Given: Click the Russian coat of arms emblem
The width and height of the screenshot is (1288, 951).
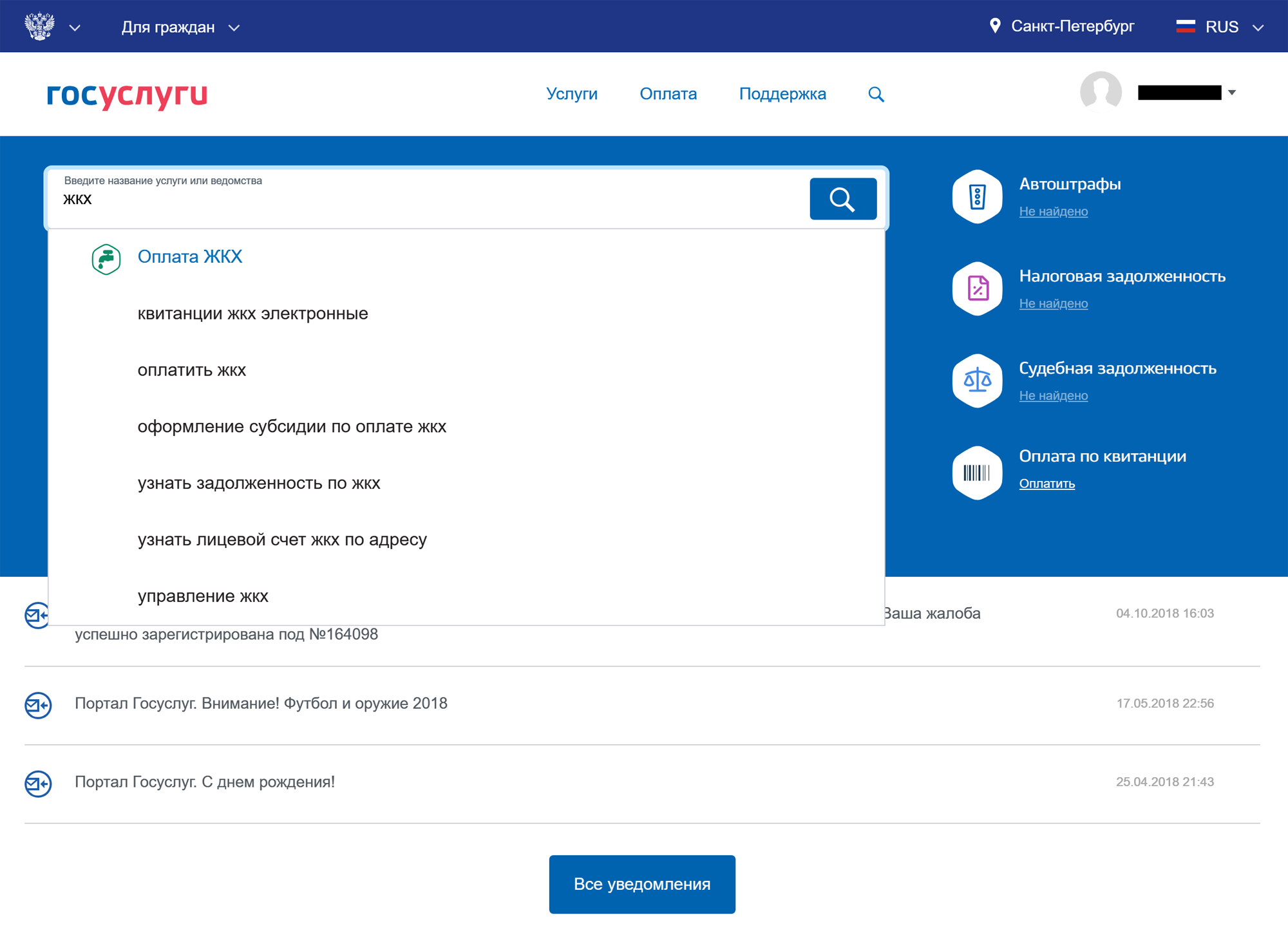Looking at the screenshot, I should tap(39, 26).
